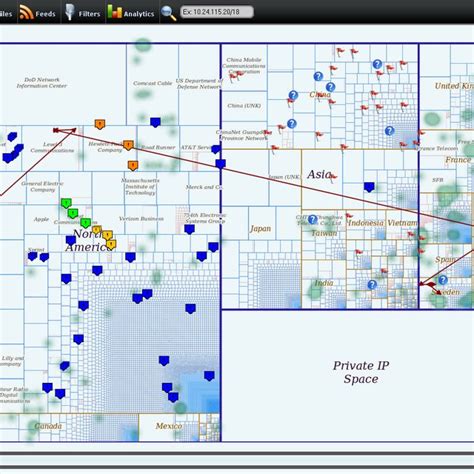The image size is (474, 474).
Task: Select Massachusetts Institute of Technology block
Action: coord(140,187)
